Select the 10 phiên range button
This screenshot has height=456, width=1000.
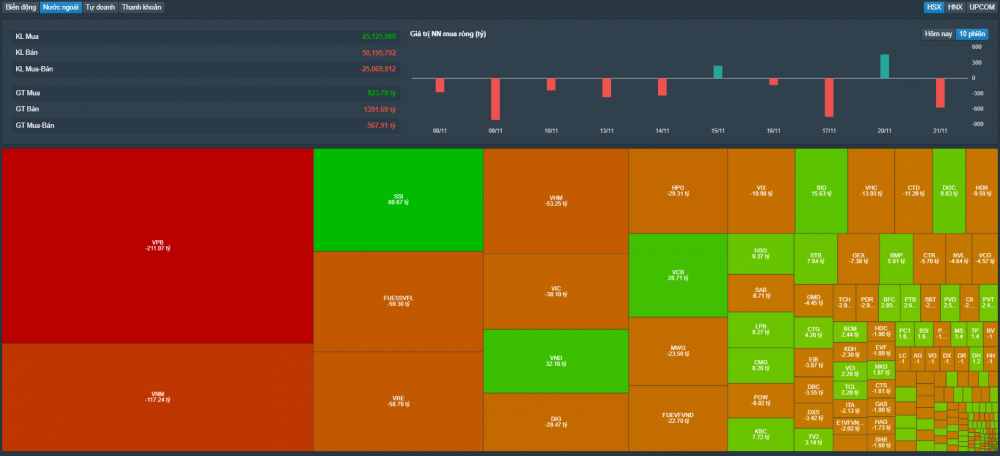point(971,34)
